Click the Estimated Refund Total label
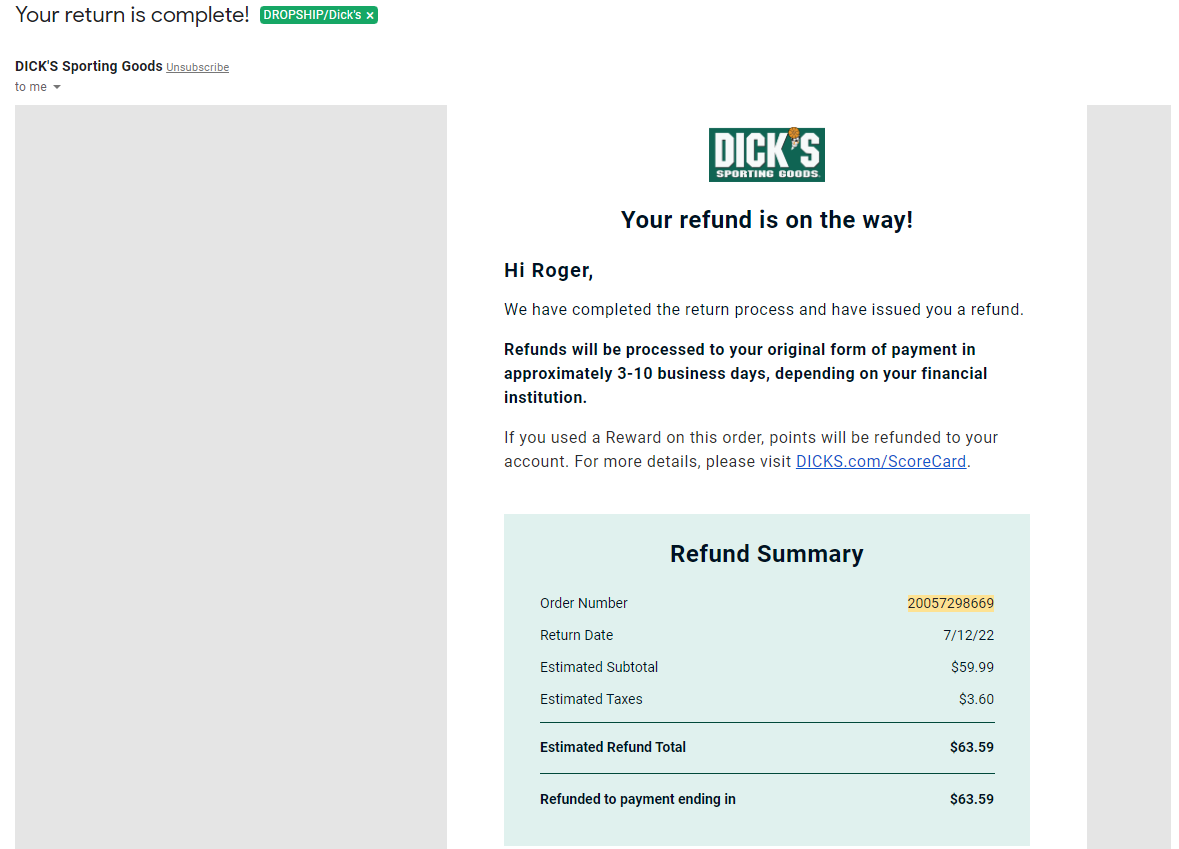Viewport: 1179px width, 849px height. tap(613, 747)
